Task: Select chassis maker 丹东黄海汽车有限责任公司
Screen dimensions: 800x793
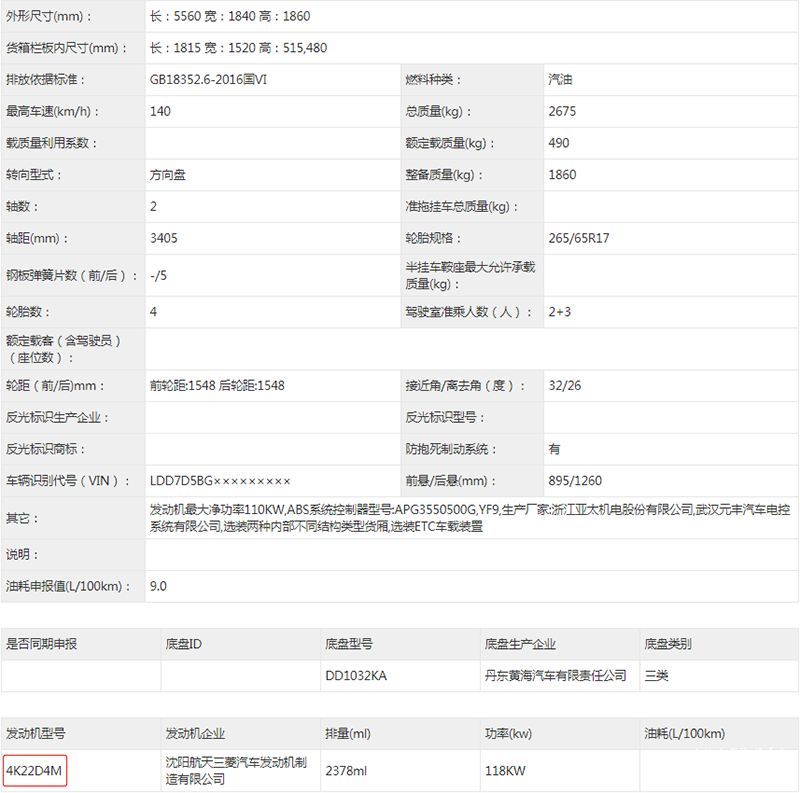Action: [556, 675]
